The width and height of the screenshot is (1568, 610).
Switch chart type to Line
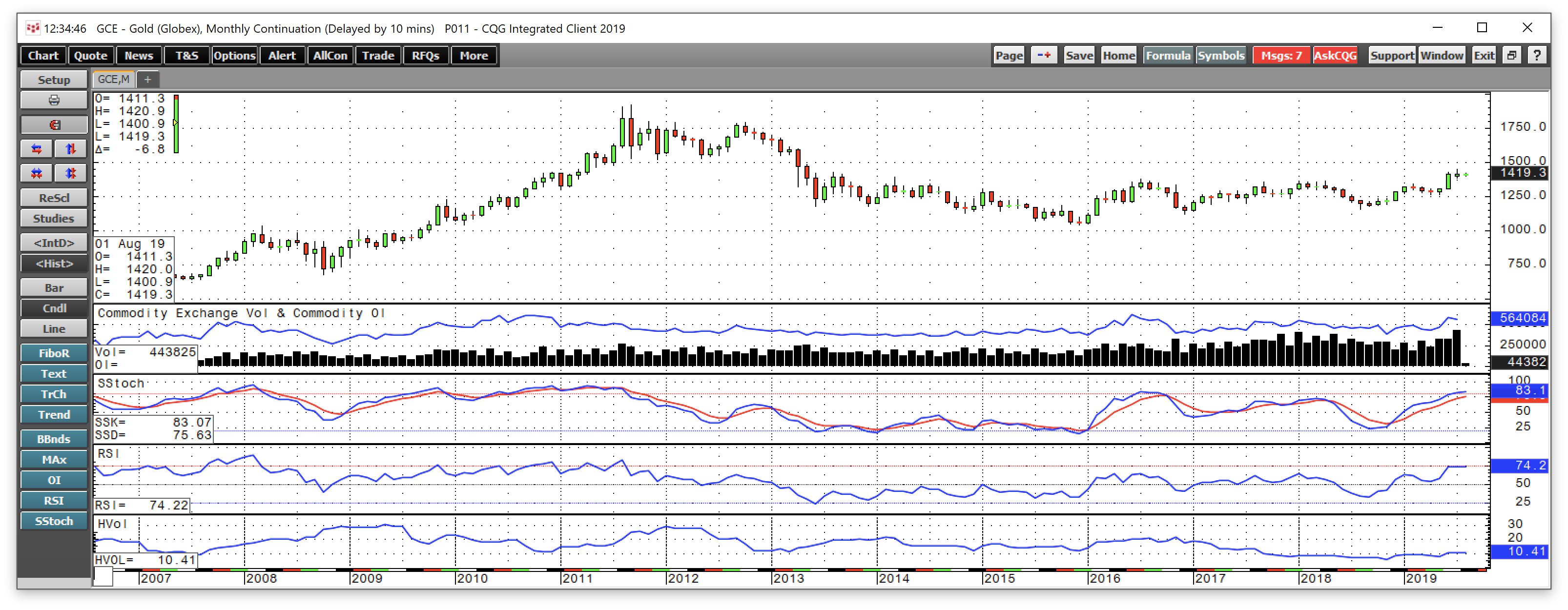coord(54,329)
